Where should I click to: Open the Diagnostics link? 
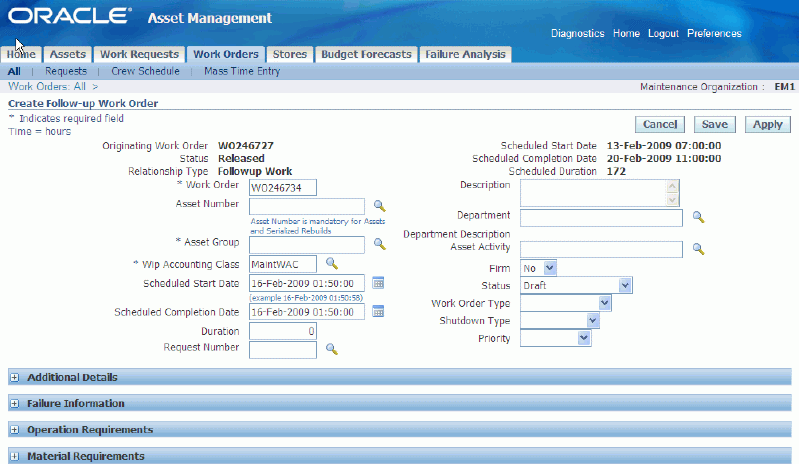577,34
